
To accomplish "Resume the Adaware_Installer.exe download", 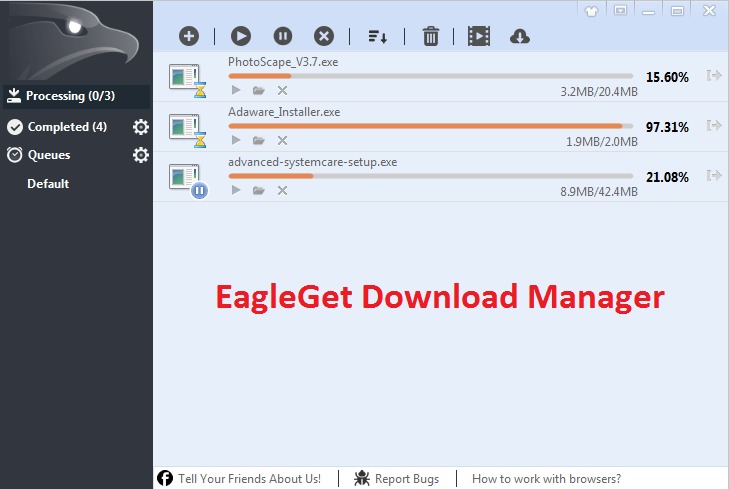I will [236, 140].
